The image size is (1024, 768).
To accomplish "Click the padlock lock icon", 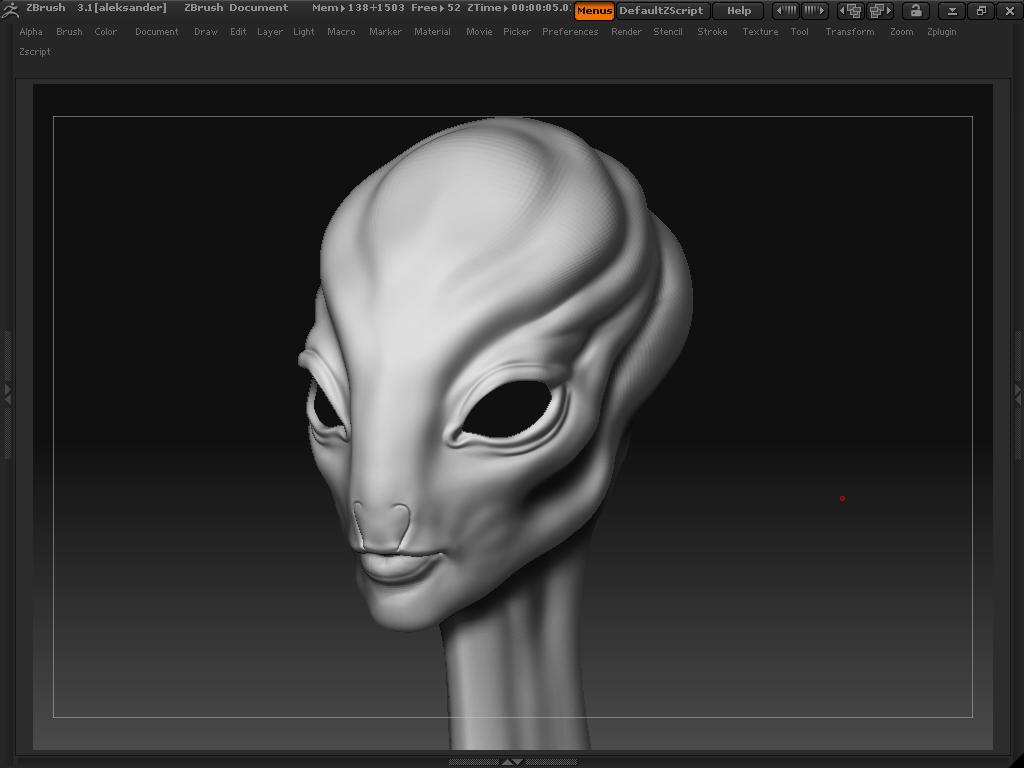I will click(x=916, y=10).
